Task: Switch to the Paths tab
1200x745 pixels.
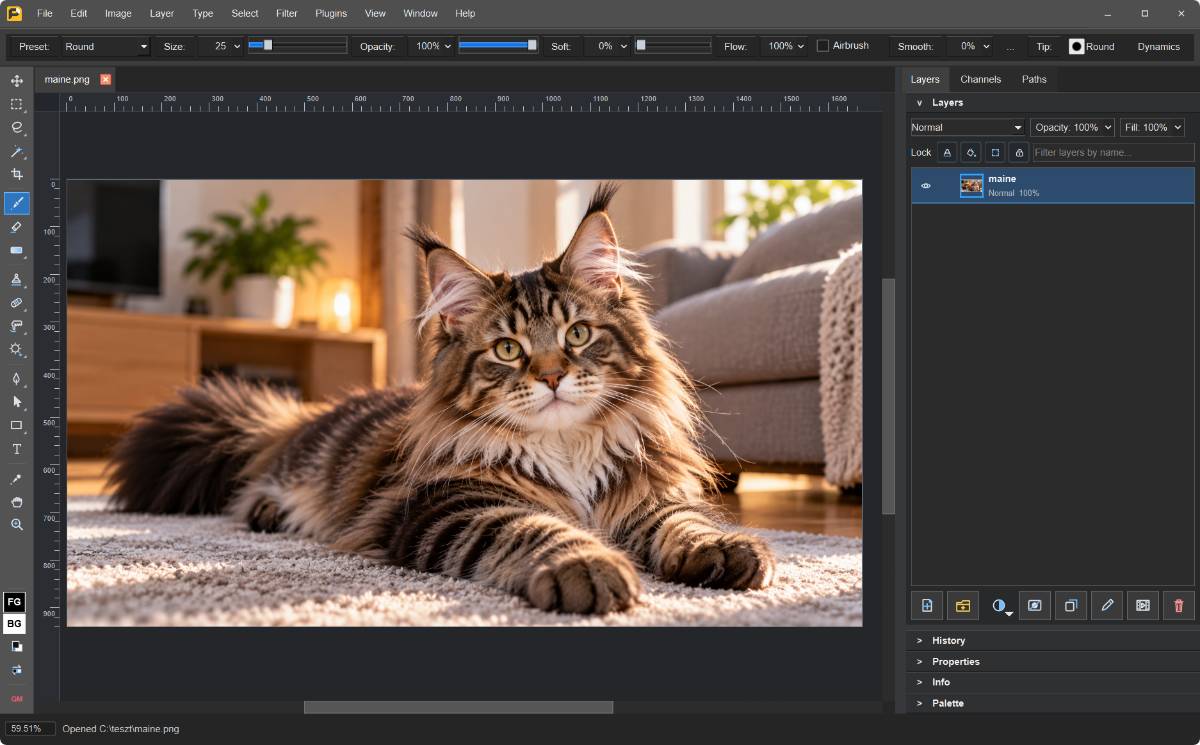Action: (x=1034, y=79)
